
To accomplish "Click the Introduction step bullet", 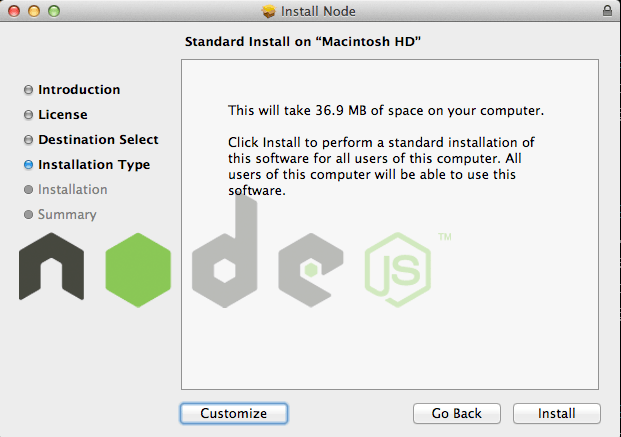I will coord(28,90).
